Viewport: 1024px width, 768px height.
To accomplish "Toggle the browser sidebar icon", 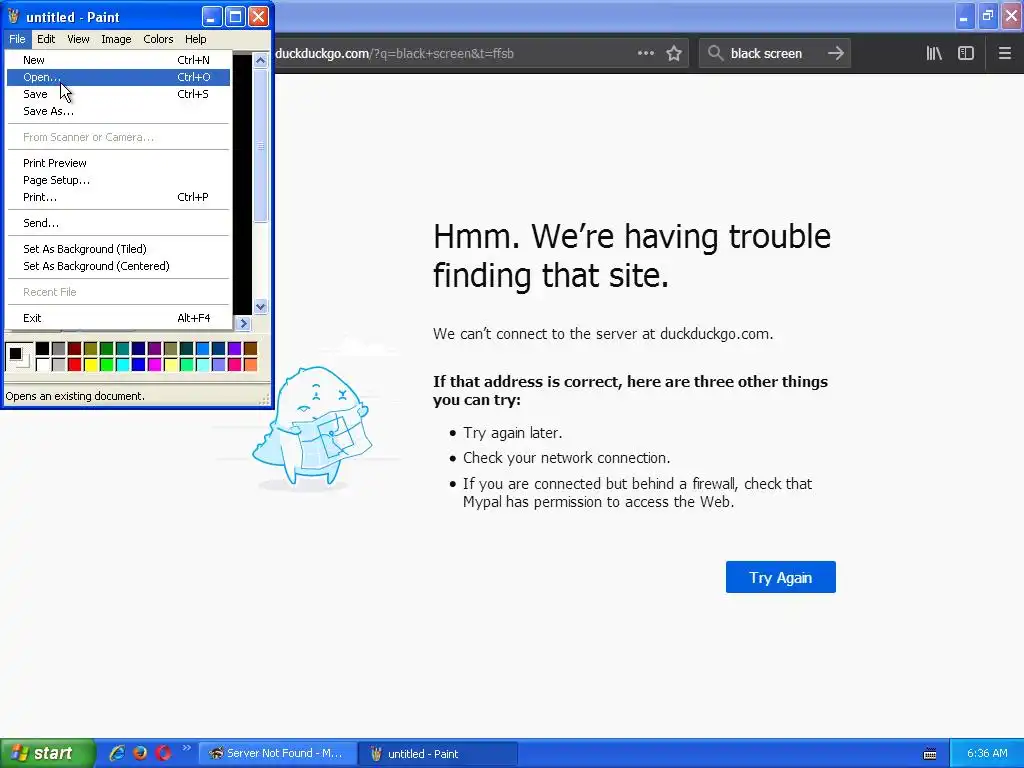I will (x=966, y=54).
